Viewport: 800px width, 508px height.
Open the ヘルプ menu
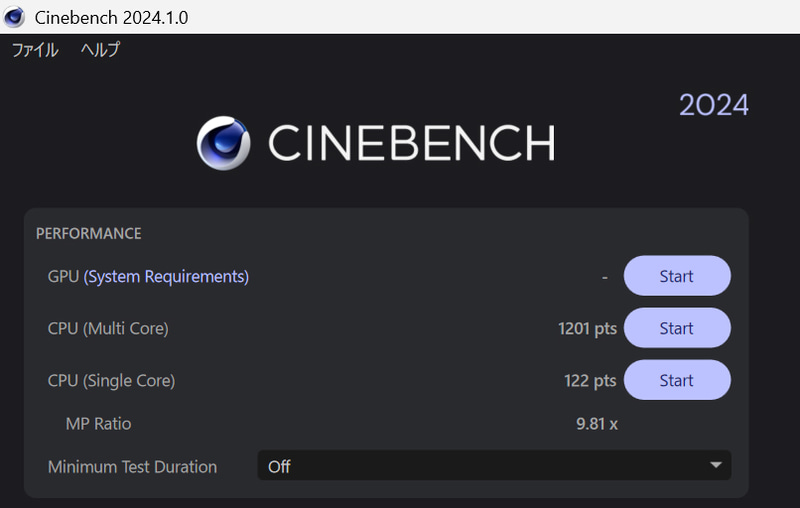click(101, 50)
